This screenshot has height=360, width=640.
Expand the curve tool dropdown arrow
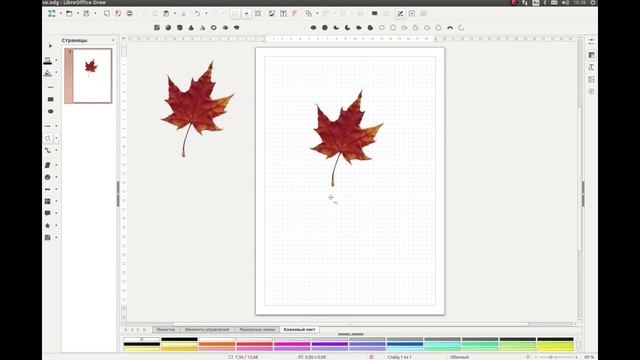point(56,138)
